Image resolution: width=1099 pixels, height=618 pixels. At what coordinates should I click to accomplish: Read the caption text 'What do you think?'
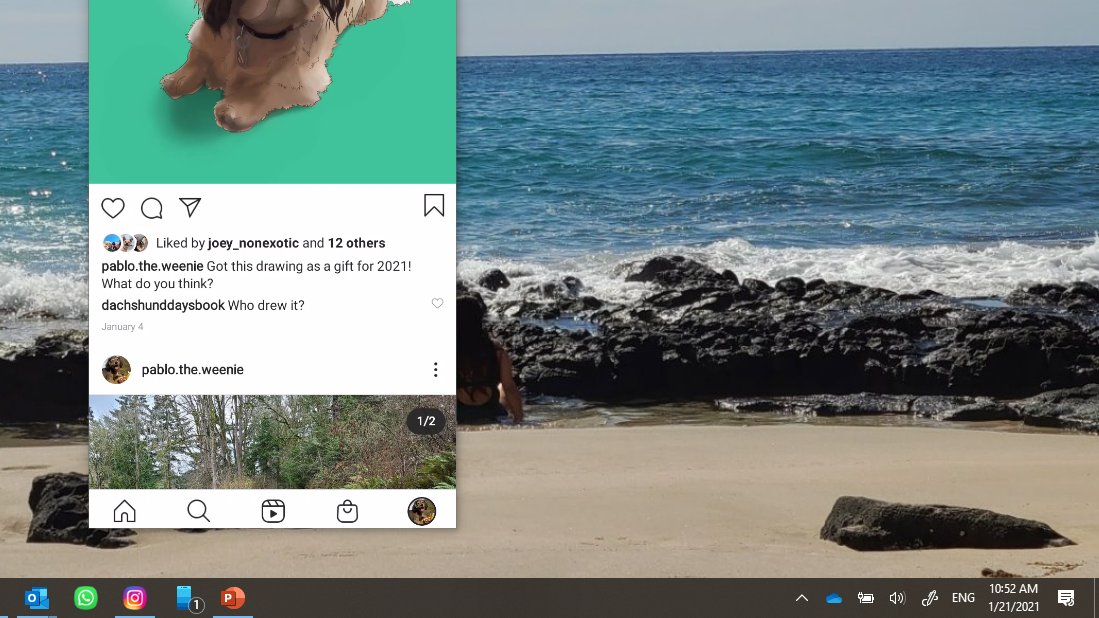pyautogui.click(x=157, y=284)
